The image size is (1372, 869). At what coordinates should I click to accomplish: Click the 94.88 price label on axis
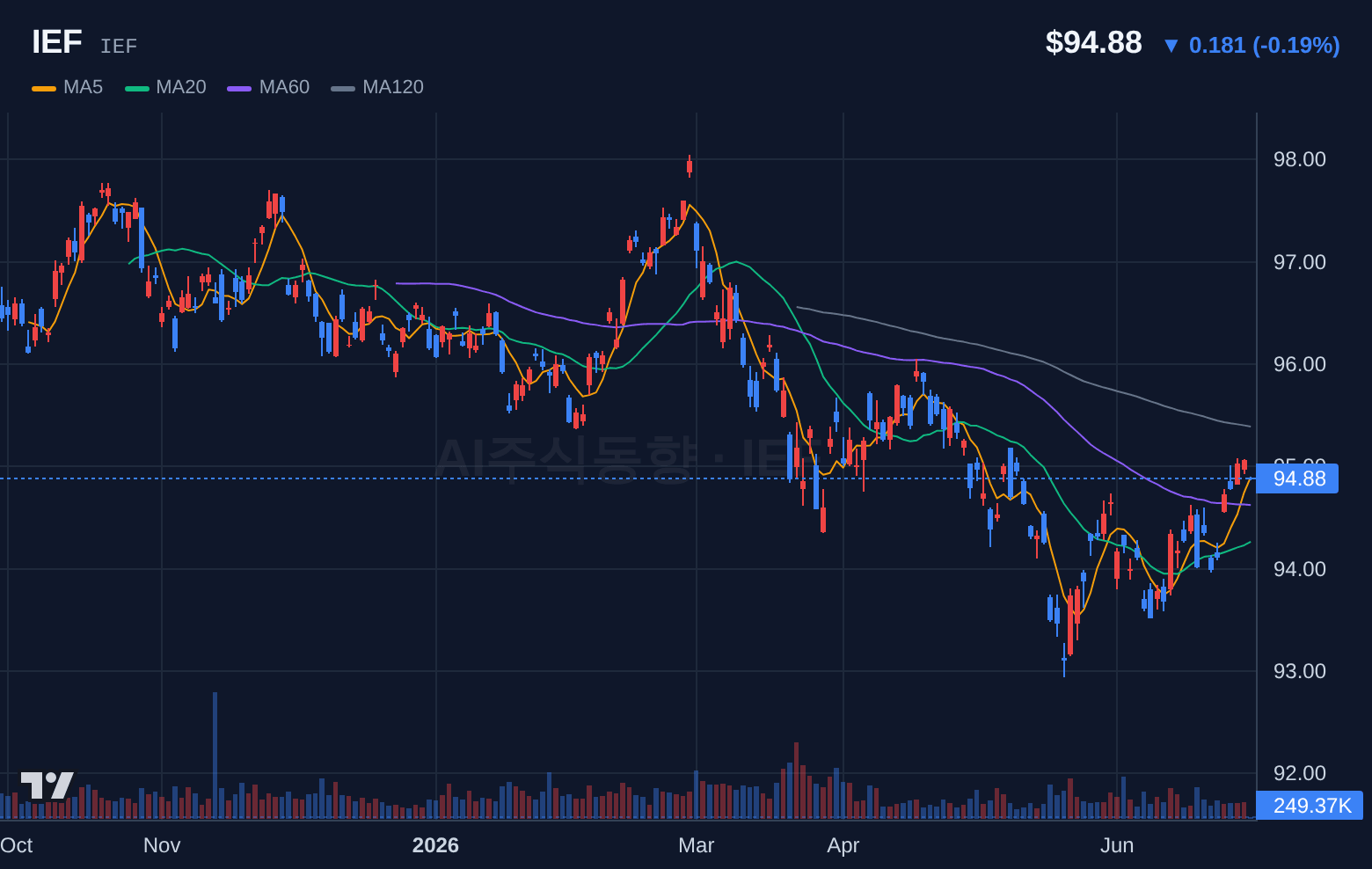(1298, 478)
